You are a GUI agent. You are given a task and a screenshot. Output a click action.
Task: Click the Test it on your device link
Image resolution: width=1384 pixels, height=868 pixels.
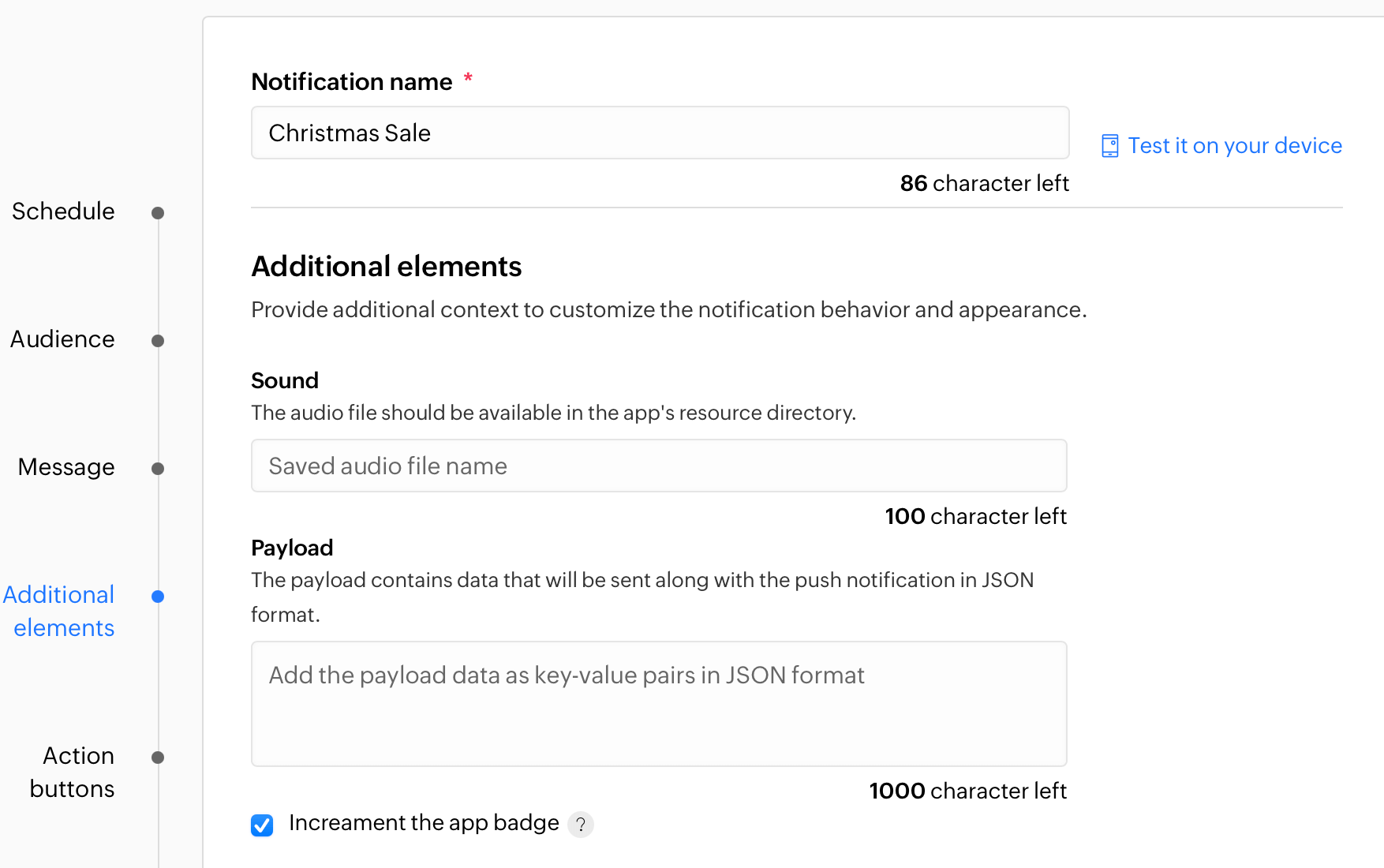click(x=1234, y=146)
